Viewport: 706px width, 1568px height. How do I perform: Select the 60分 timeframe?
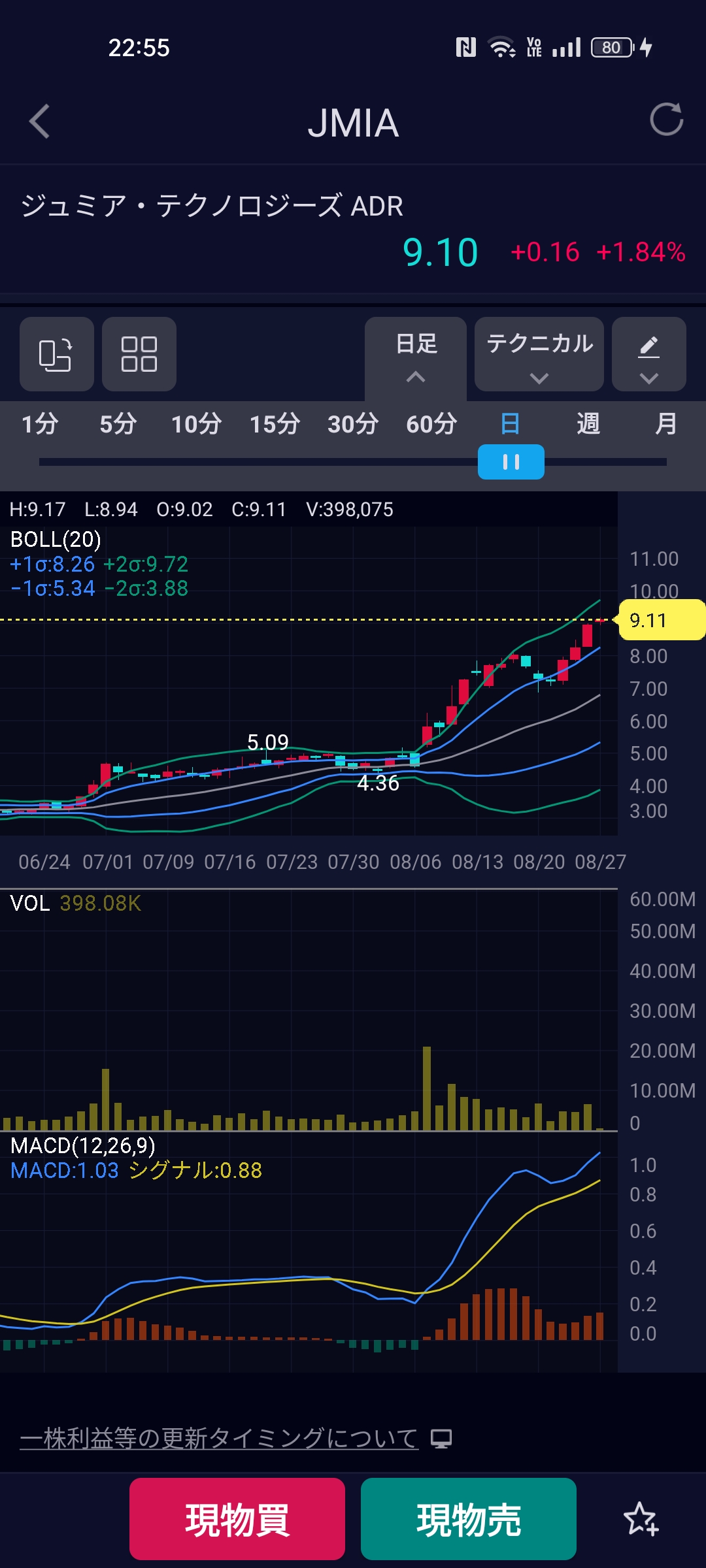[431, 424]
